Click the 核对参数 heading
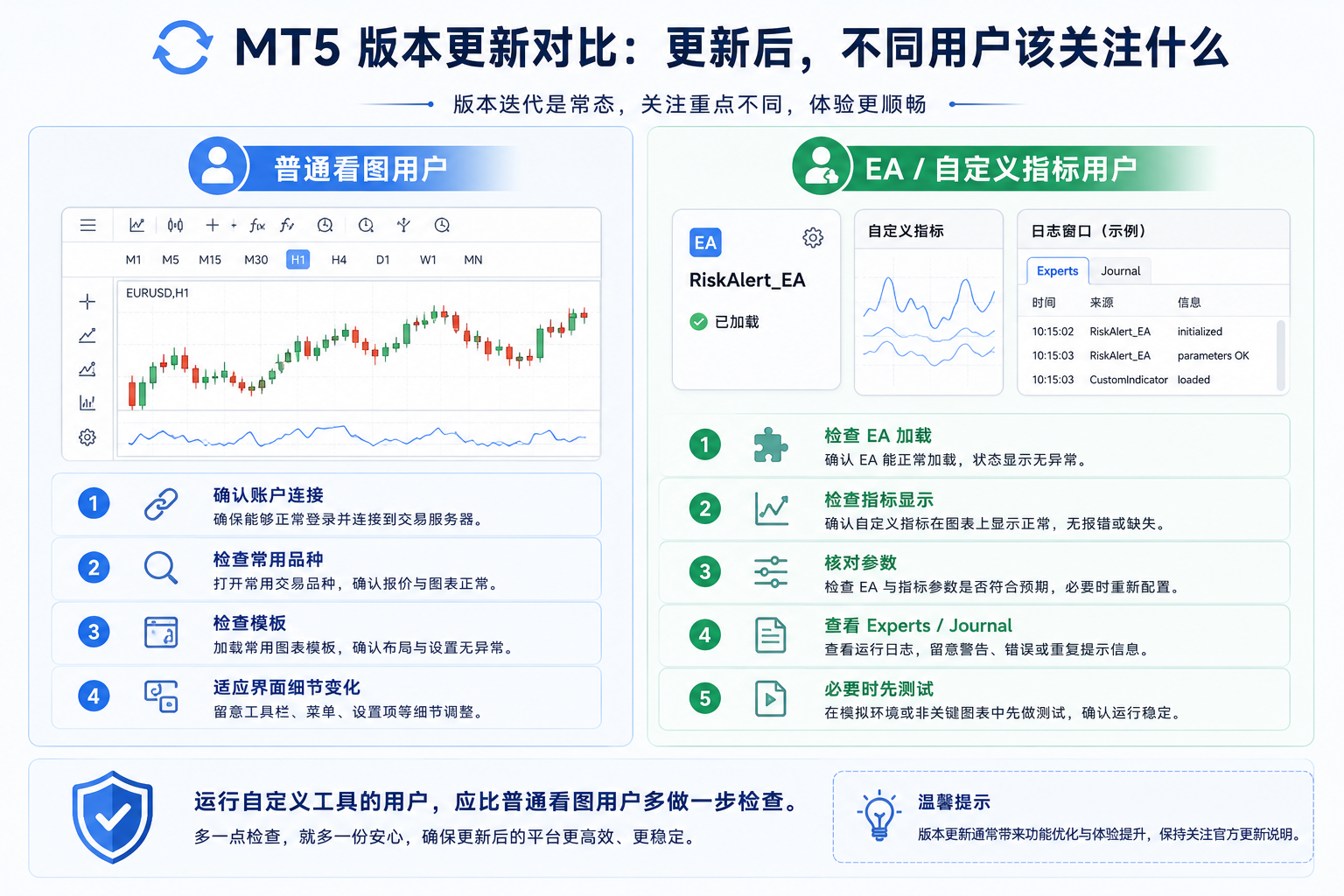 [861, 563]
